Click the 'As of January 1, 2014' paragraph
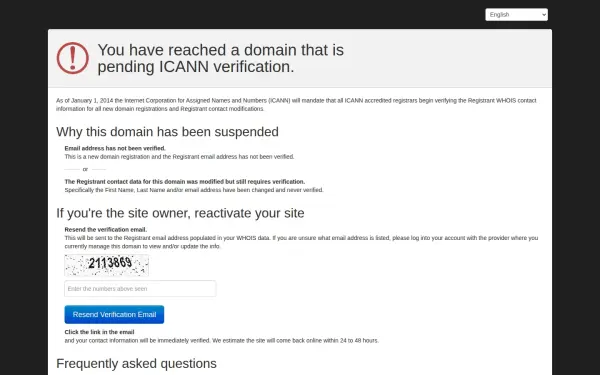The height and width of the screenshot is (375, 600). (x=296, y=104)
